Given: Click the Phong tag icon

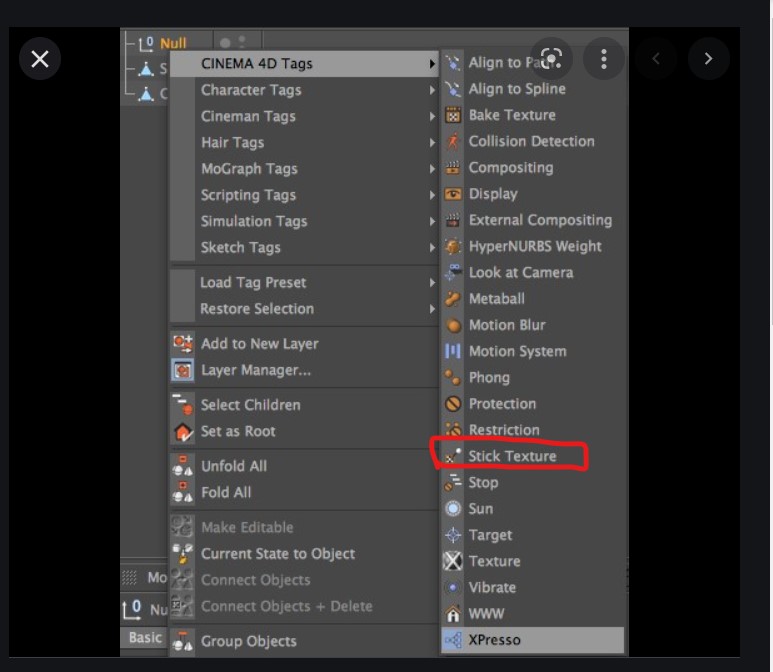Looking at the screenshot, I should click(453, 378).
